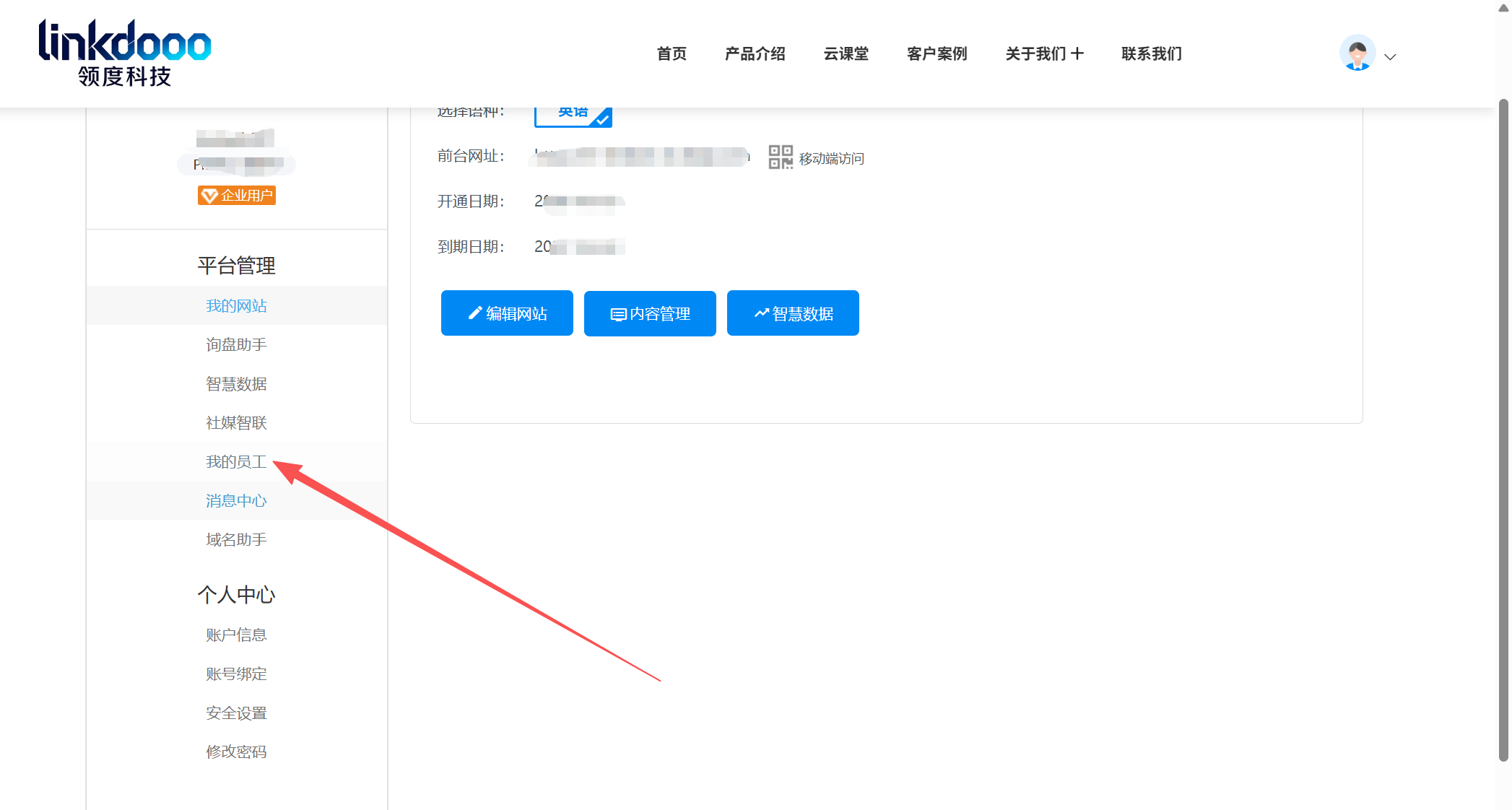Click the mobile access QR code icon

pyautogui.click(x=780, y=157)
